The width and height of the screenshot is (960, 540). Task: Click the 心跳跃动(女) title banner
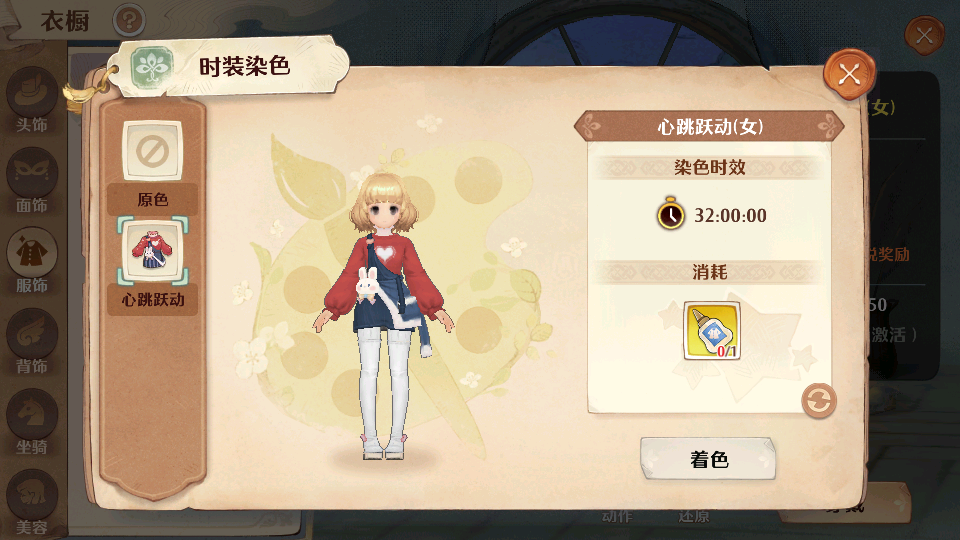[x=709, y=127]
